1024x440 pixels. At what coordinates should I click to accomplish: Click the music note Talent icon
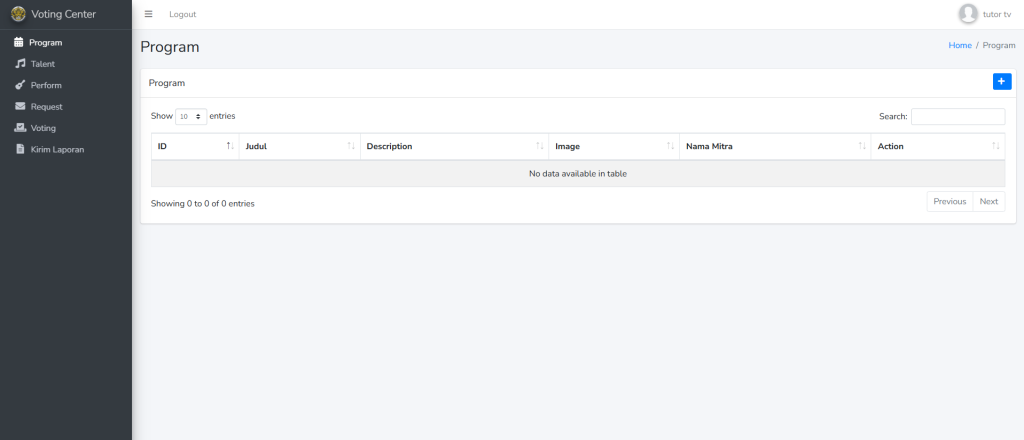point(19,64)
